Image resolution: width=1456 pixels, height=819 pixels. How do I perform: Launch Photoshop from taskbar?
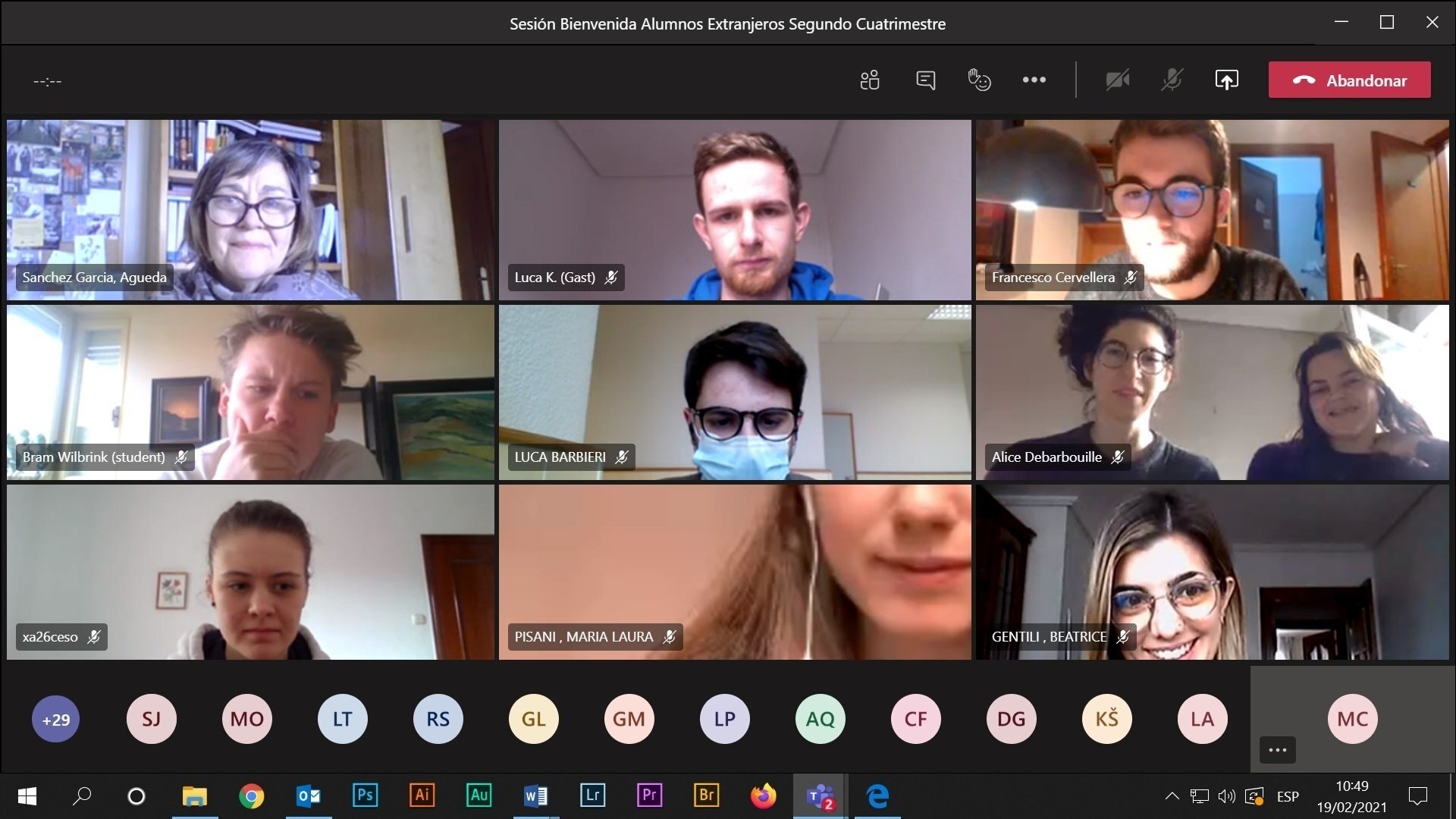click(x=365, y=795)
